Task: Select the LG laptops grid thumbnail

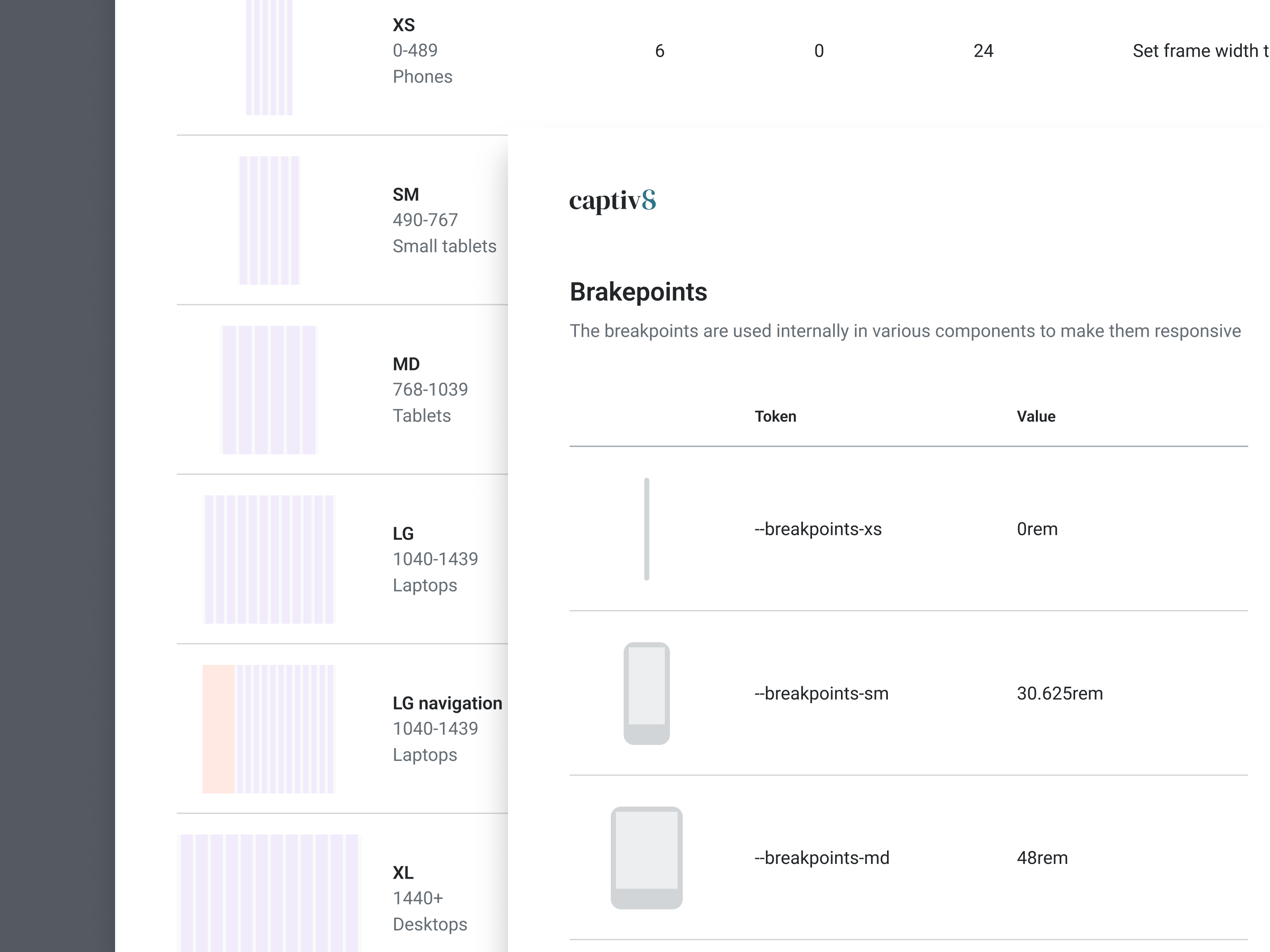Action: (269, 559)
